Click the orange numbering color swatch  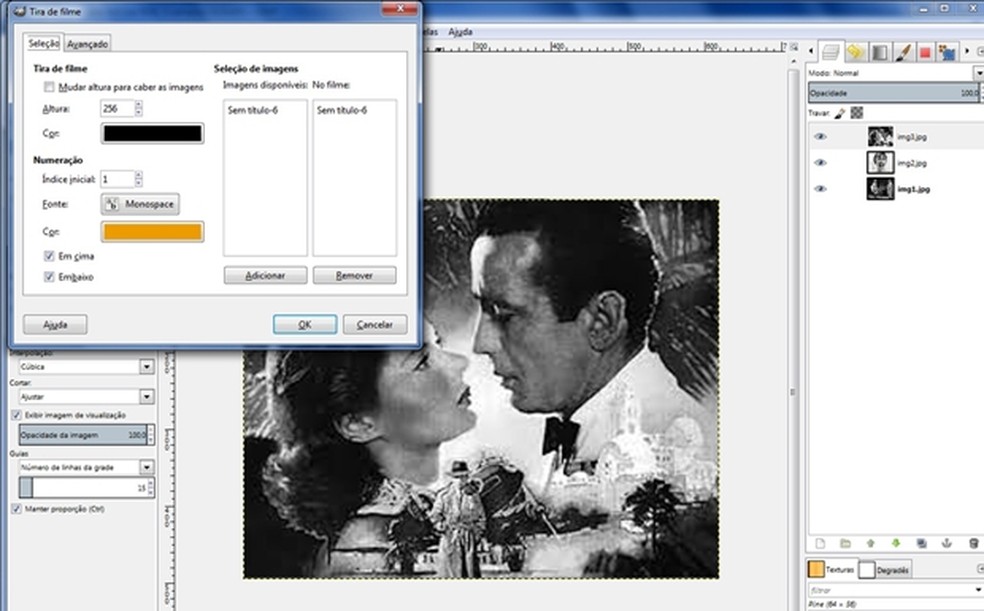coord(152,232)
